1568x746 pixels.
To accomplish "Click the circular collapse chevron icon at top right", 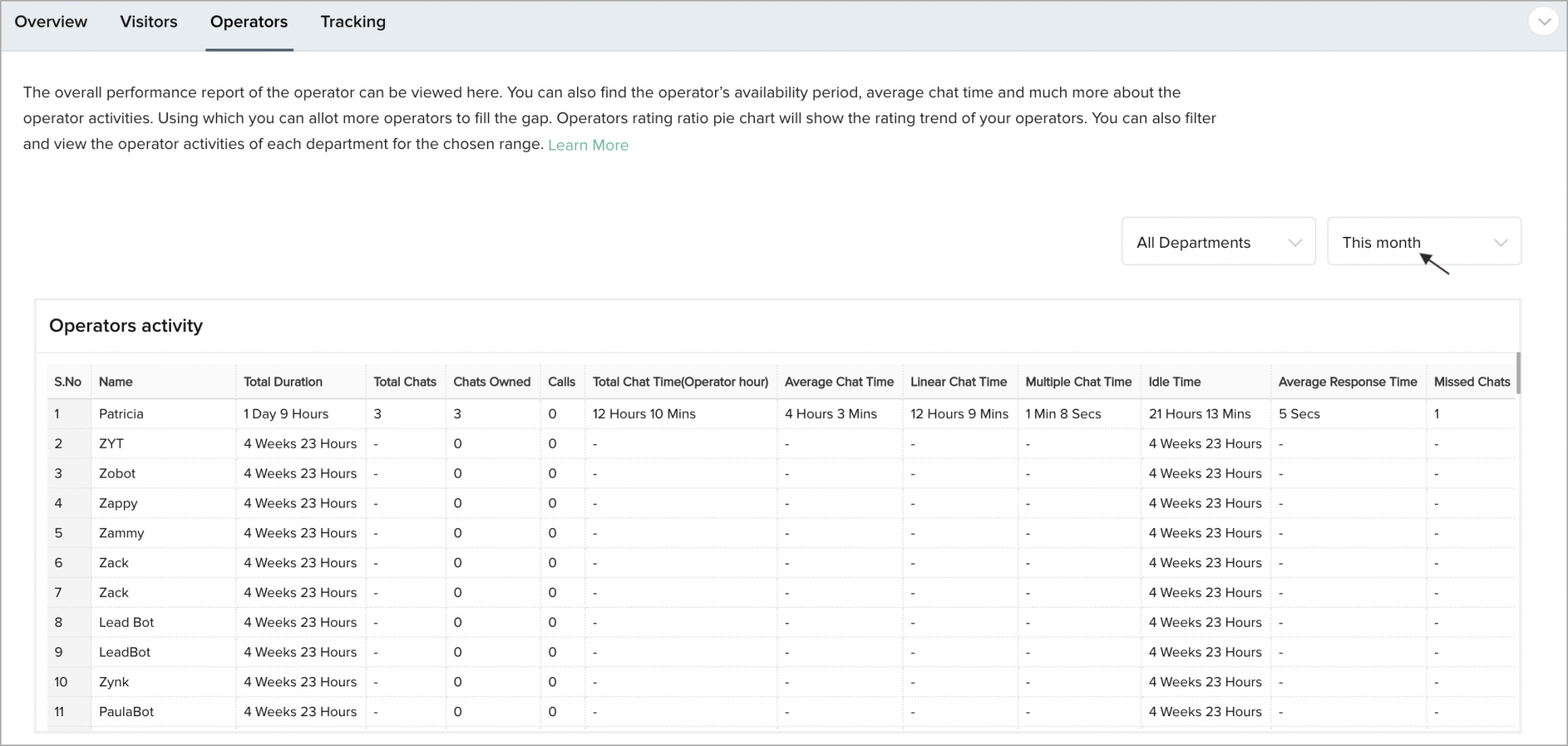I will [x=1543, y=22].
